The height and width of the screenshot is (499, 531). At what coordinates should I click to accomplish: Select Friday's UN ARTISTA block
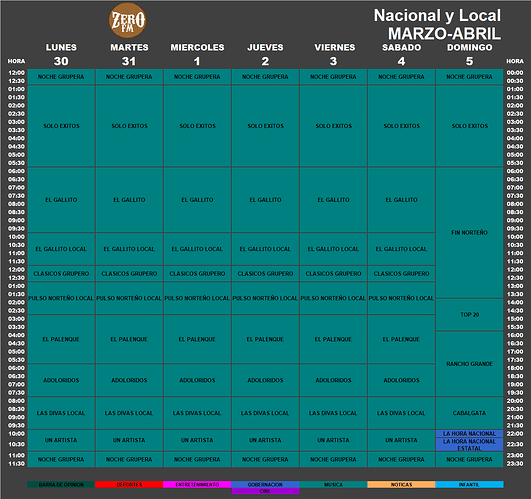[333, 440]
